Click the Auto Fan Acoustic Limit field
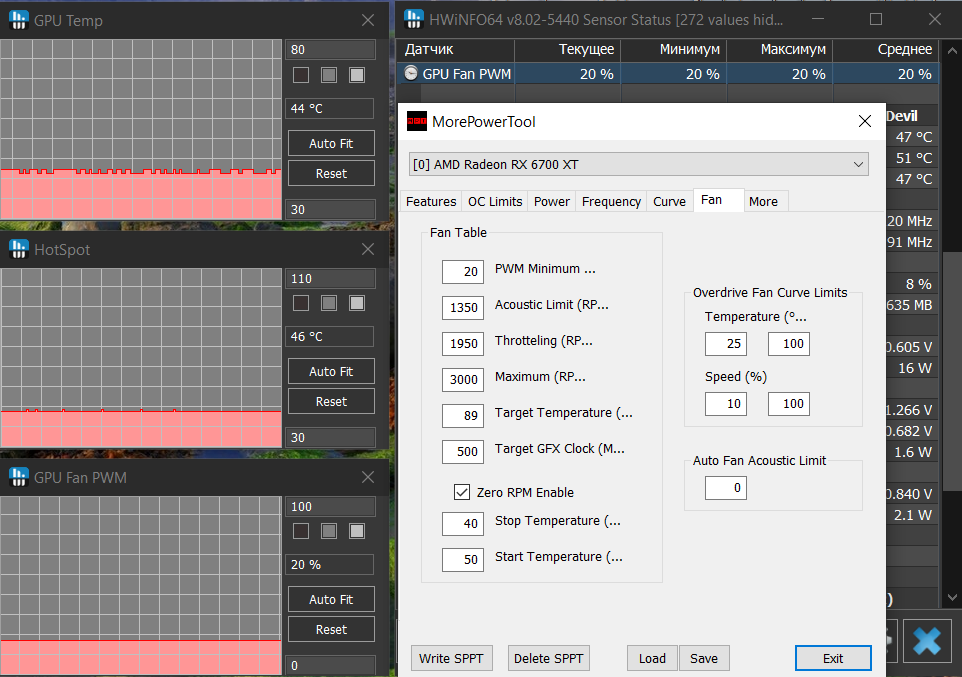This screenshot has height=677, width=962. click(726, 488)
